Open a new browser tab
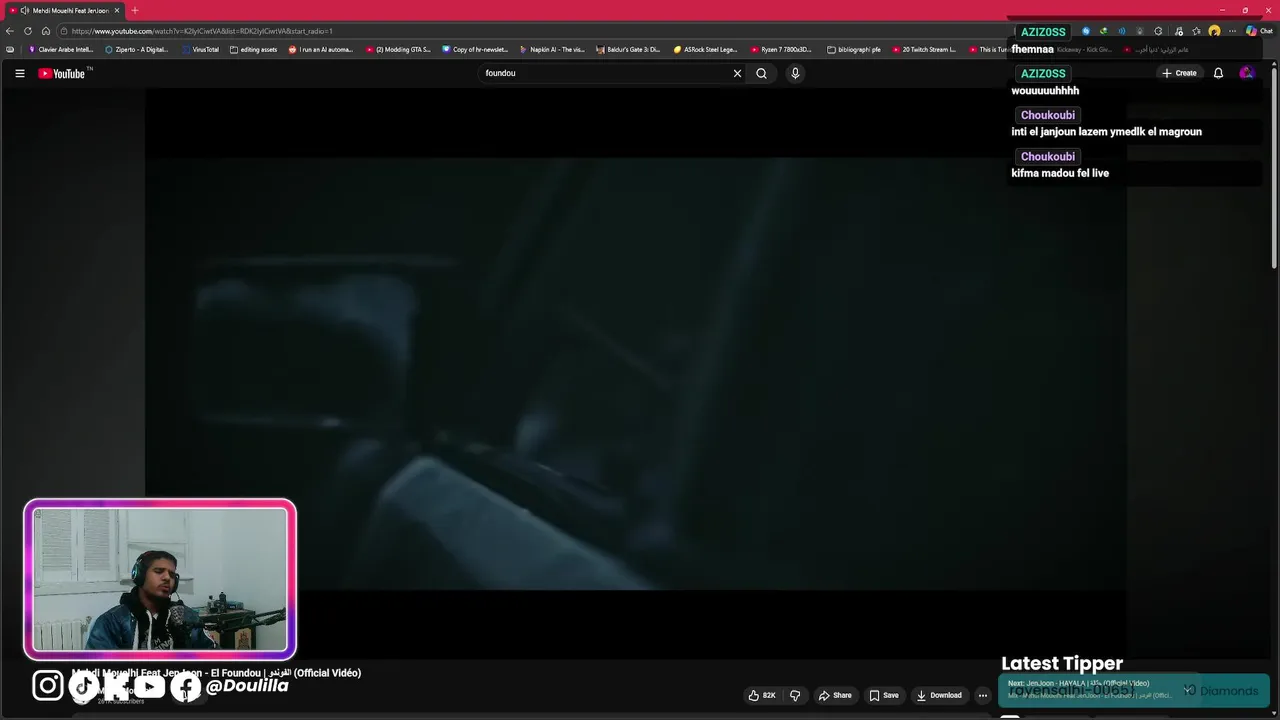The width and height of the screenshot is (1280, 720). 135,10
